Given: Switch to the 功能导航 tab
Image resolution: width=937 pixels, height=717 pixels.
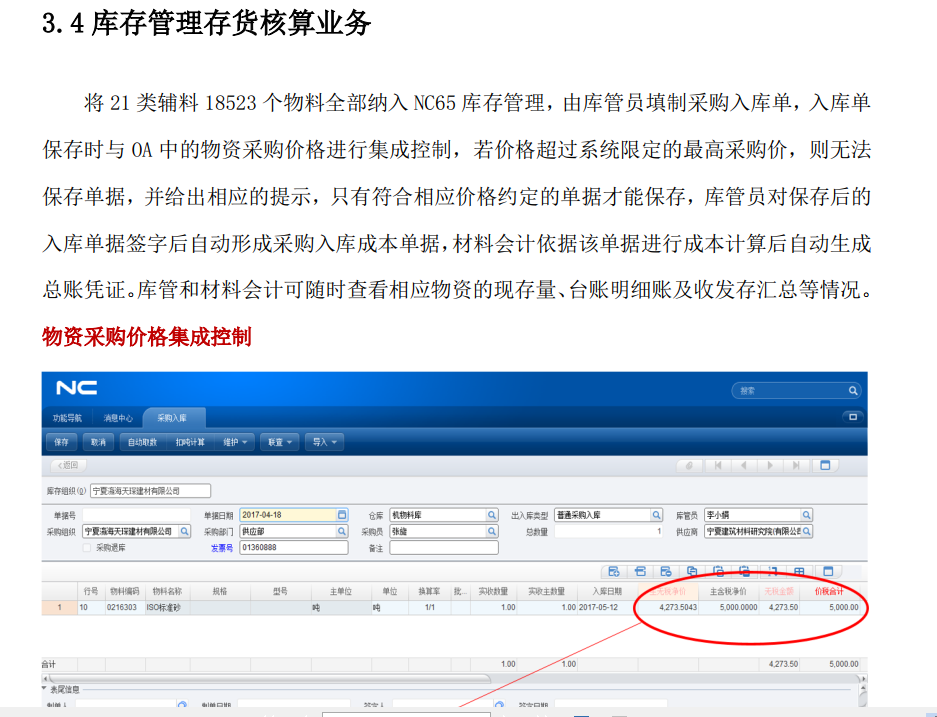Looking at the screenshot, I should click(x=68, y=417).
